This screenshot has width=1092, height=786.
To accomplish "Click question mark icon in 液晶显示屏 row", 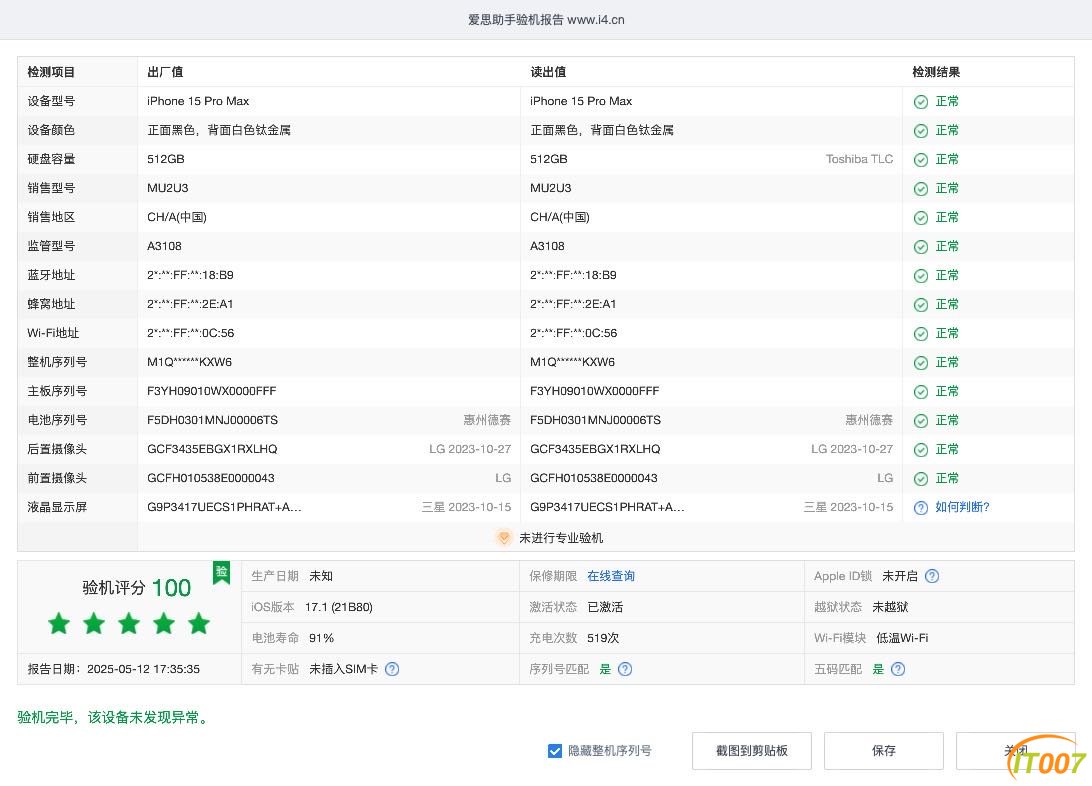I will (x=921, y=508).
